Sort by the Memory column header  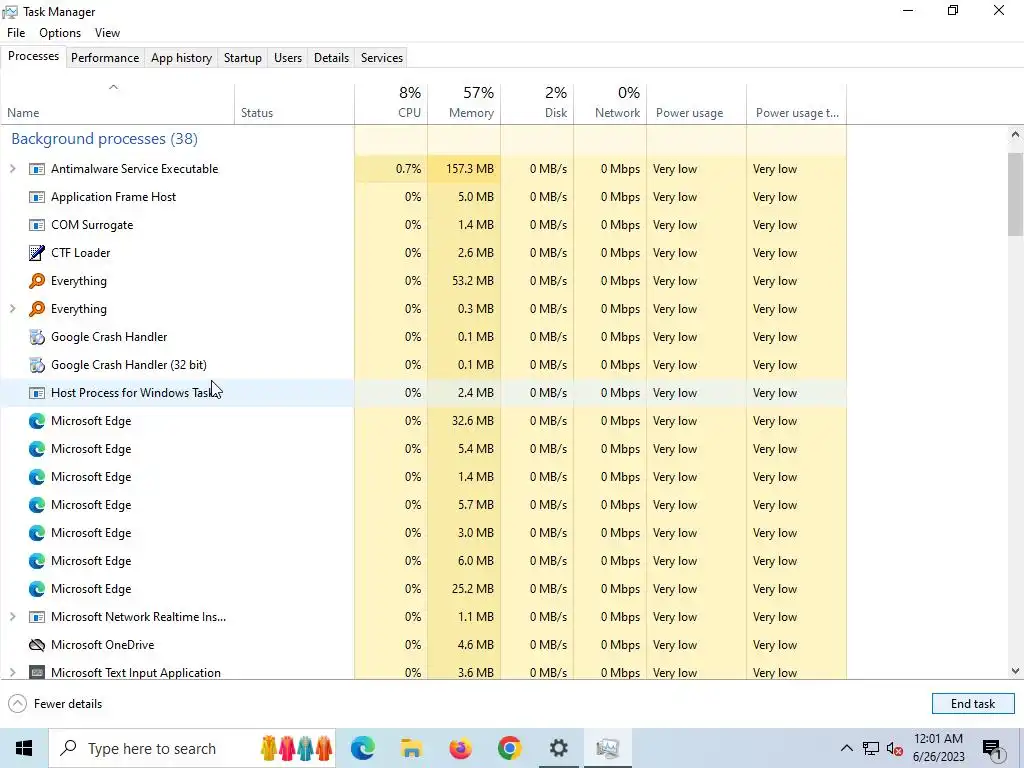pos(464,104)
